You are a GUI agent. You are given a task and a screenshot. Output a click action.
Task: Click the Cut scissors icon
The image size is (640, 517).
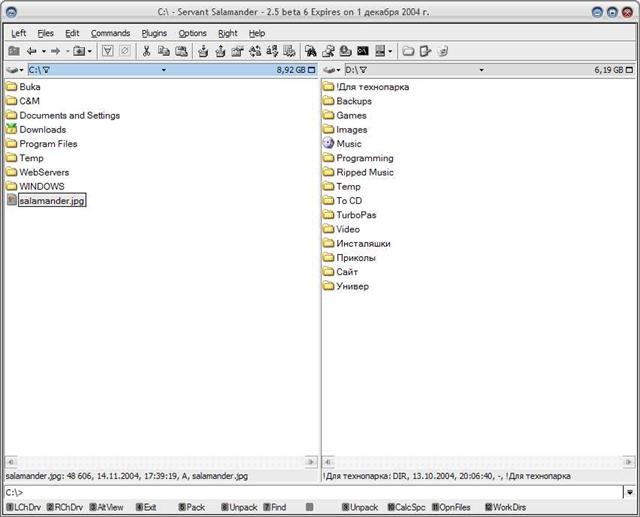[x=146, y=50]
